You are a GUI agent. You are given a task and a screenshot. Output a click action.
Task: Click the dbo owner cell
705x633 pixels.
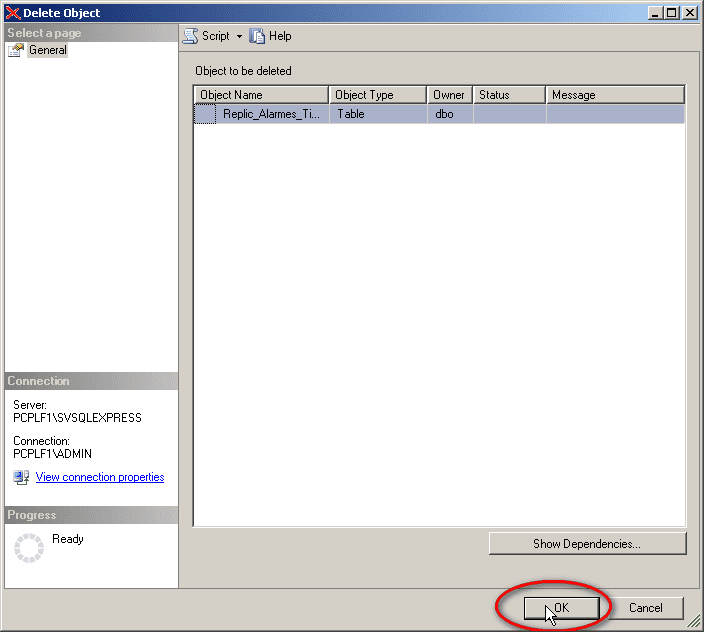point(445,114)
